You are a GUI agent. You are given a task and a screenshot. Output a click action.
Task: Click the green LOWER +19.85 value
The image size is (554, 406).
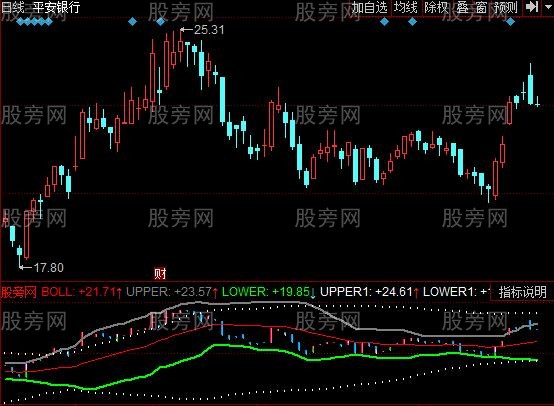[x=269, y=292]
